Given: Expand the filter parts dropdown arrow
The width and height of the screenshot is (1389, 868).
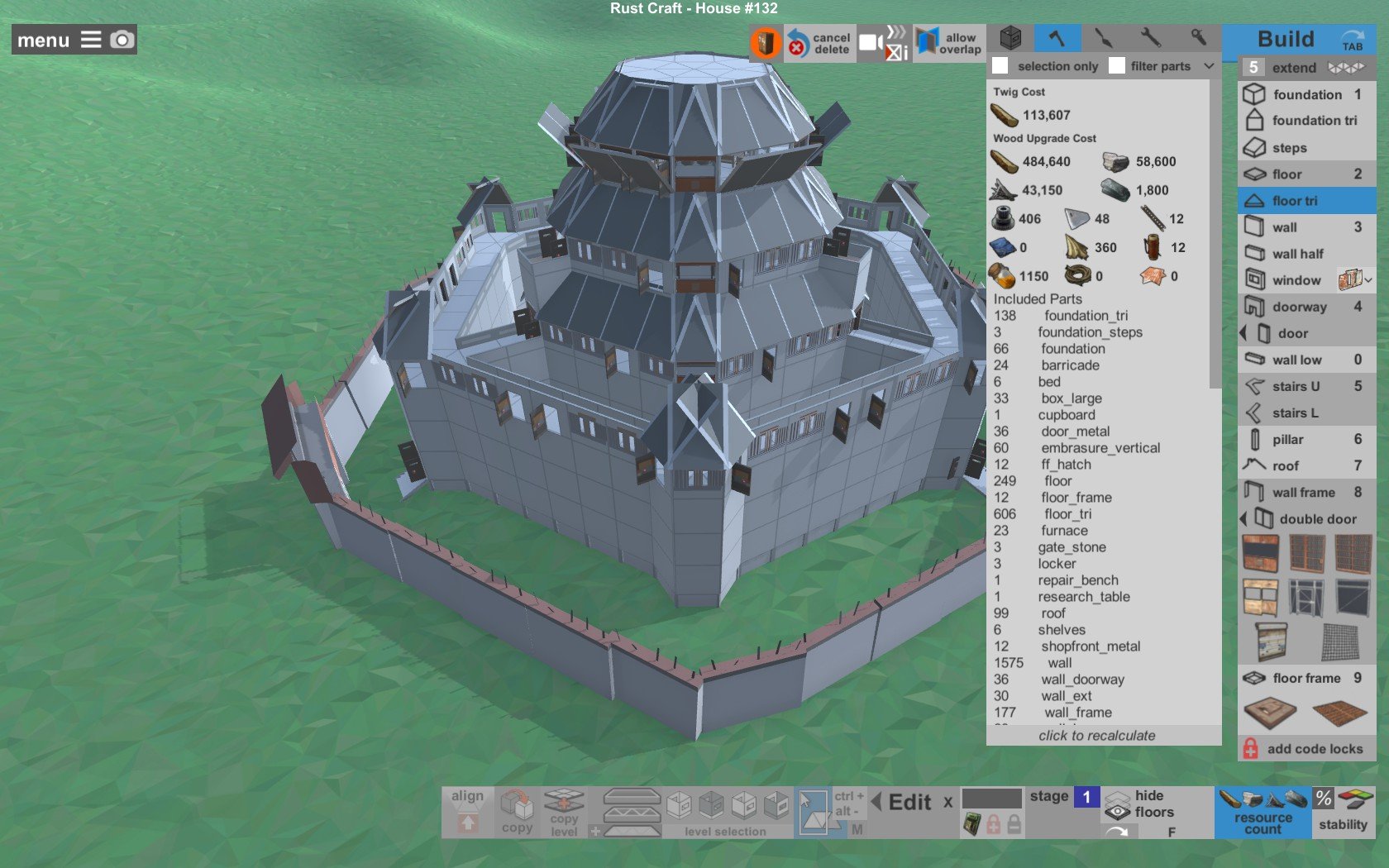Looking at the screenshot, I should pos(1209,66).
